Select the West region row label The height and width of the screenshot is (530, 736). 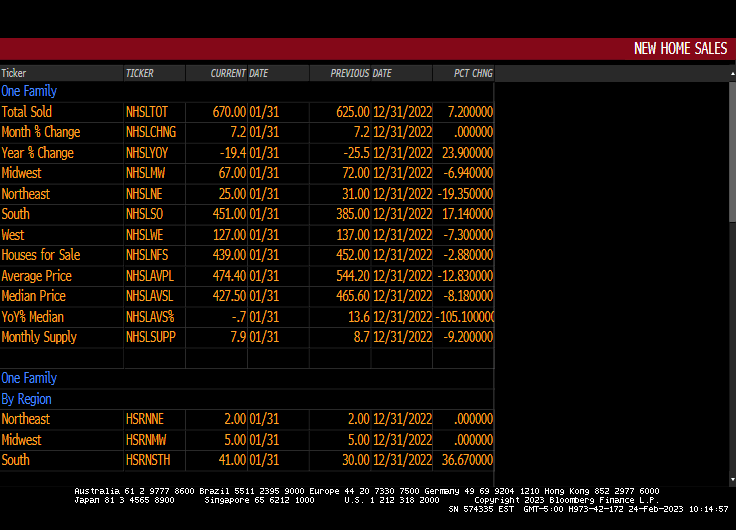click(13, 234)
